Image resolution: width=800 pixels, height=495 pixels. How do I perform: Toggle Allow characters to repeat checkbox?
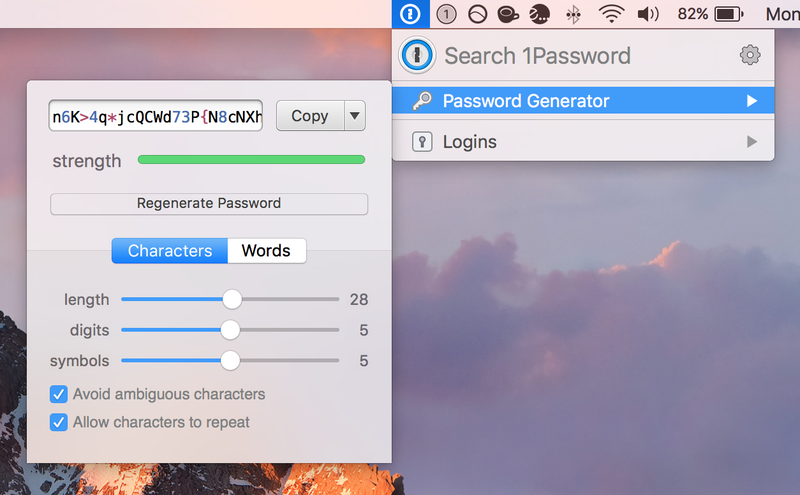59,423
